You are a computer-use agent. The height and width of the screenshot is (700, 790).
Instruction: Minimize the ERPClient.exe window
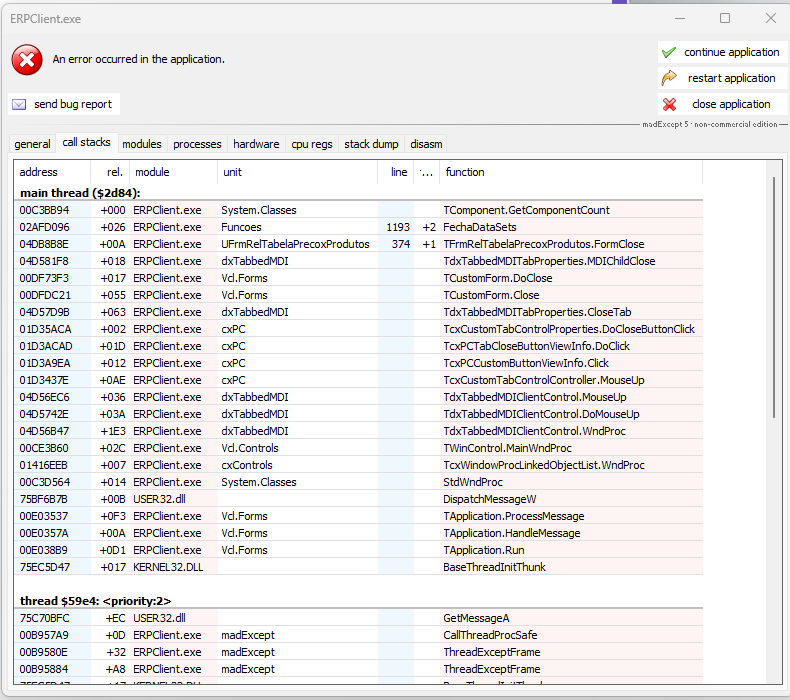point(680,18)
